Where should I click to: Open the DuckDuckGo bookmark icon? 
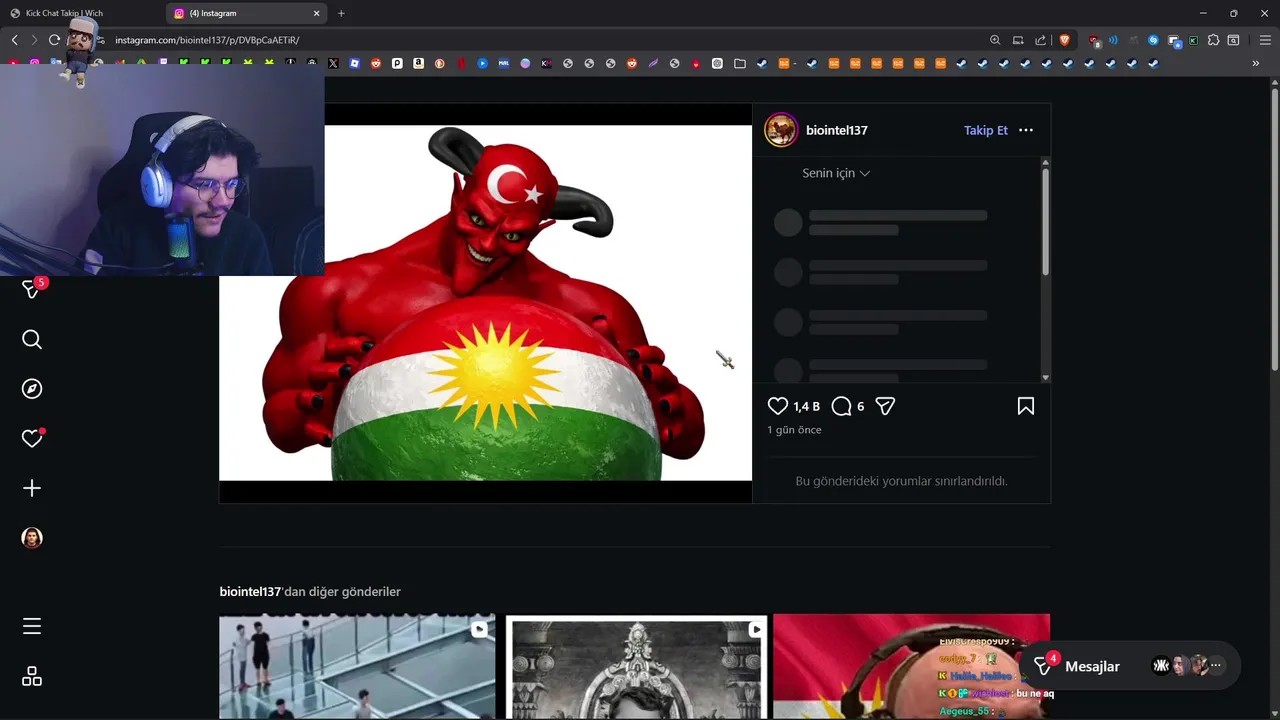tap(440, 63)
